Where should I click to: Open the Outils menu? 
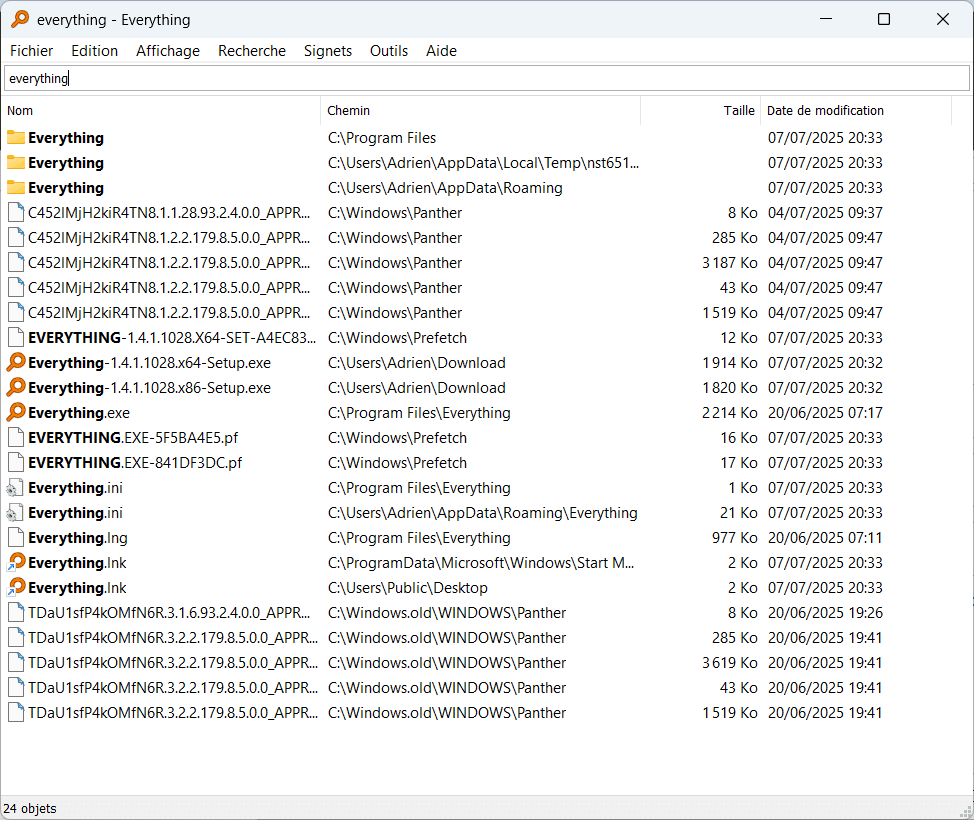(x=389, y=51)
